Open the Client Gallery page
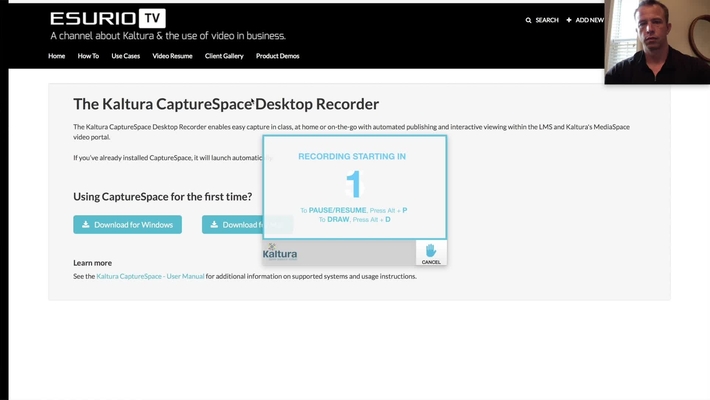710x400 pixels. pos(224,56)
